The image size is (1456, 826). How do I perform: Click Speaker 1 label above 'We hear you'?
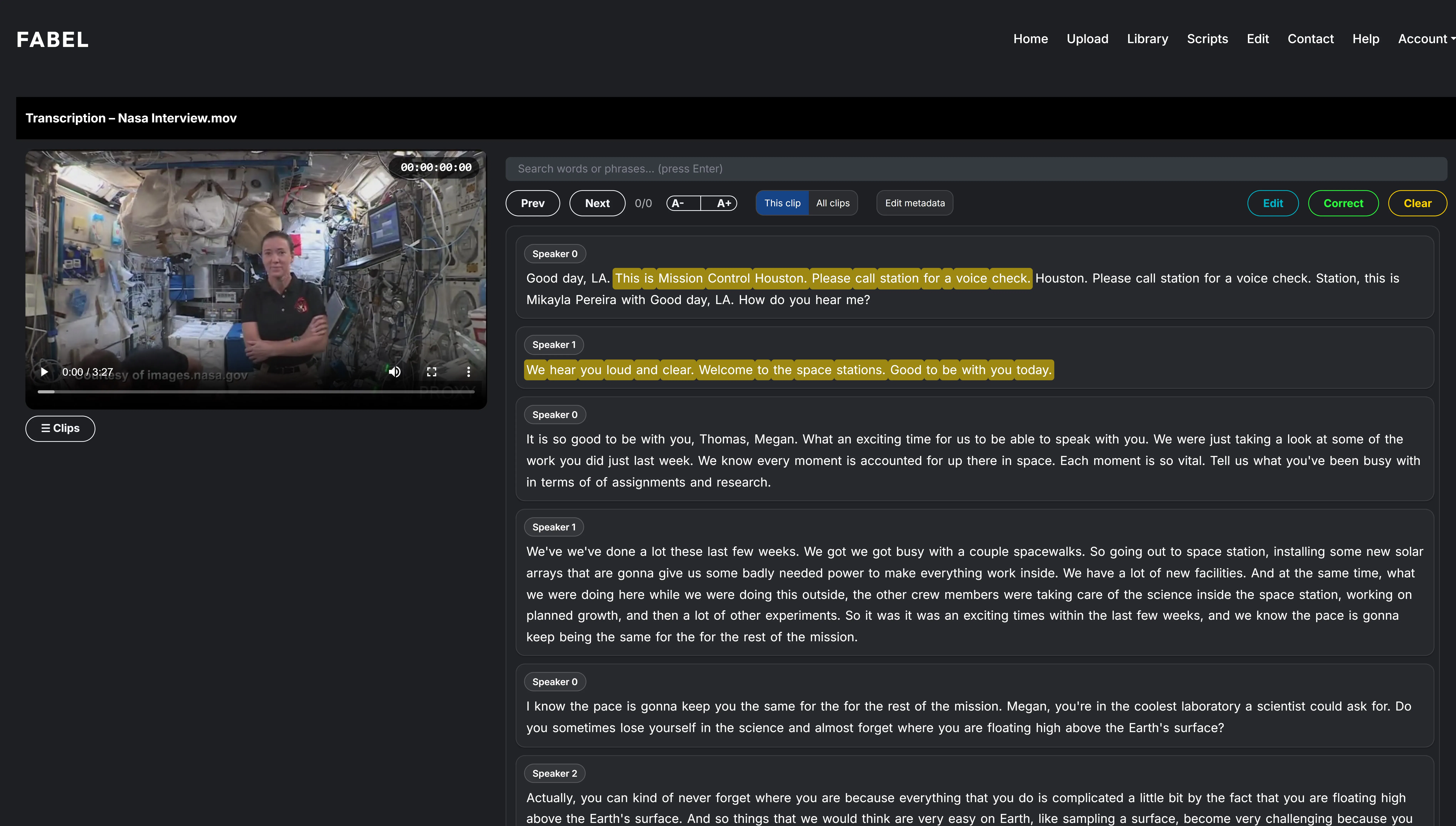(554, 345)
